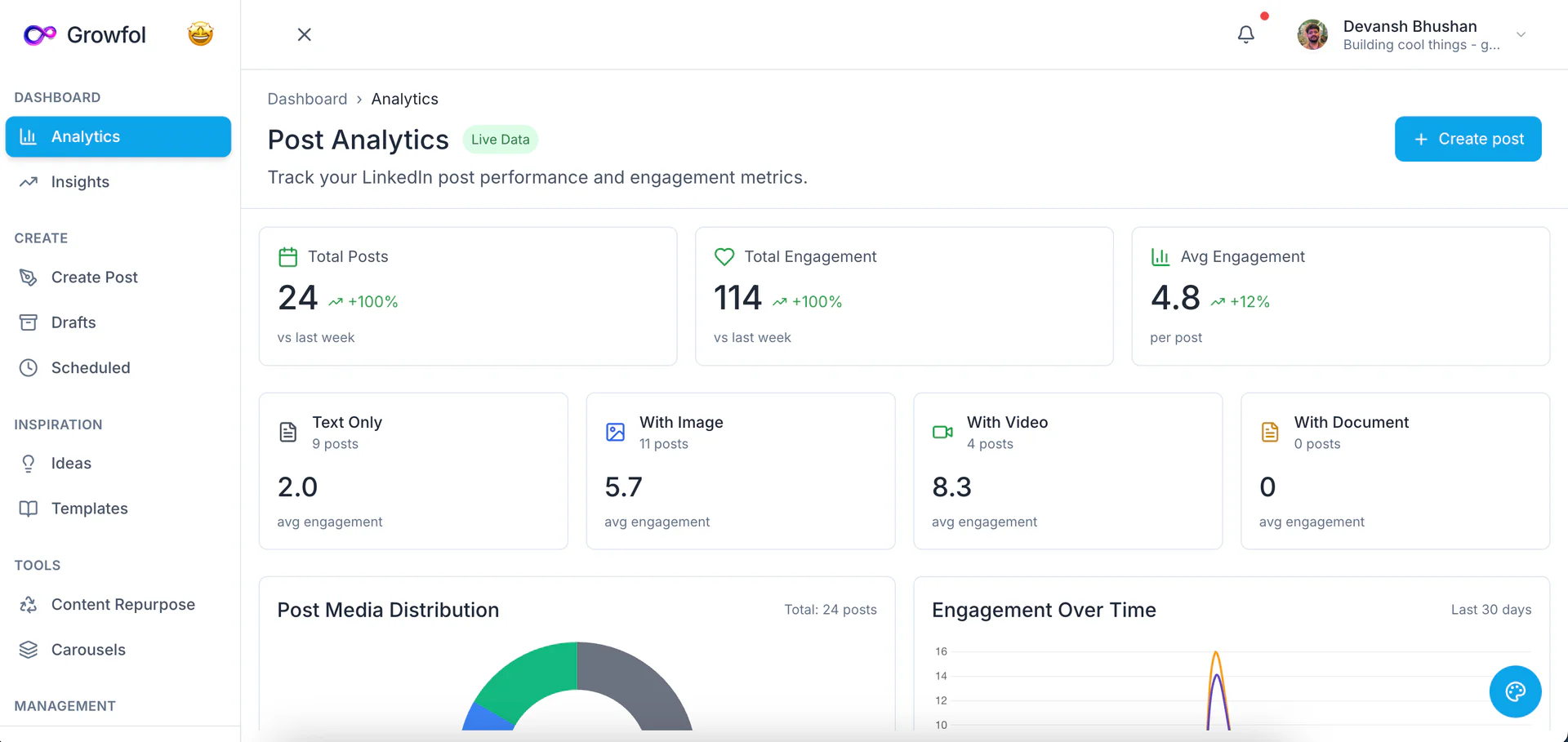Open the Carousels layers icon

(x=28, y=649)
